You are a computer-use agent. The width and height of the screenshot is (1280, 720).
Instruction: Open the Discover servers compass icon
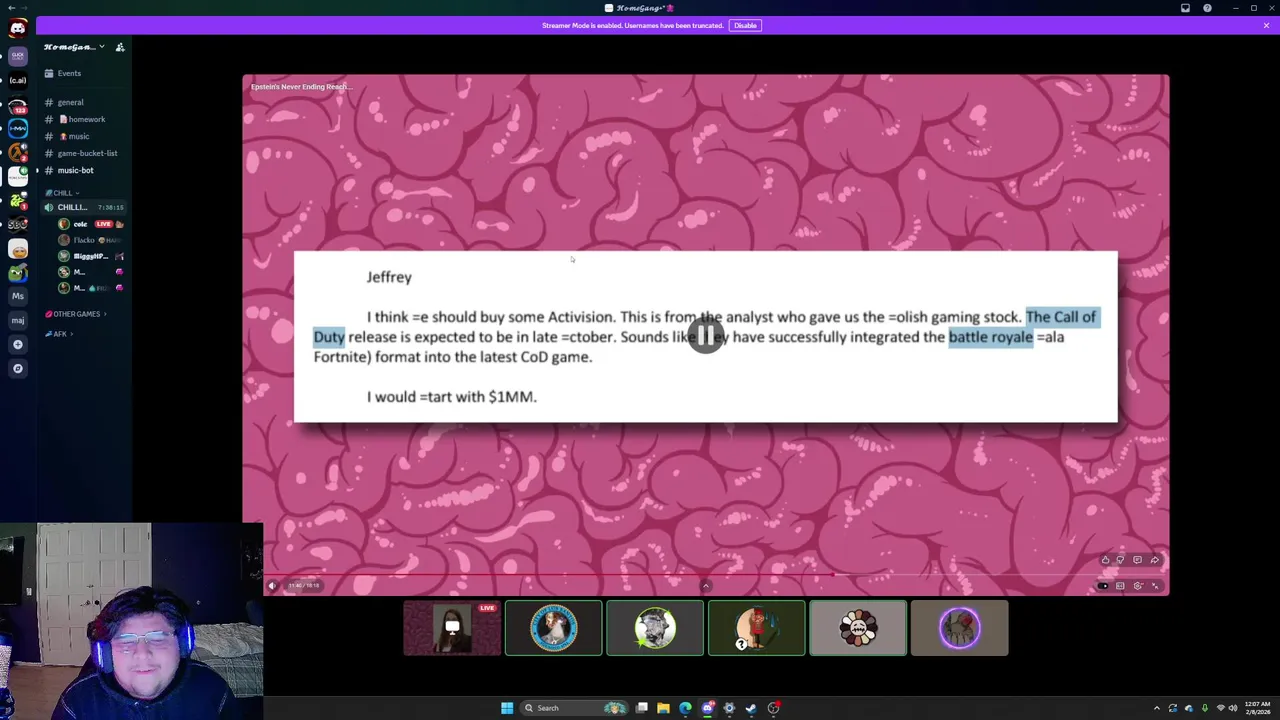tap(17, 368)
